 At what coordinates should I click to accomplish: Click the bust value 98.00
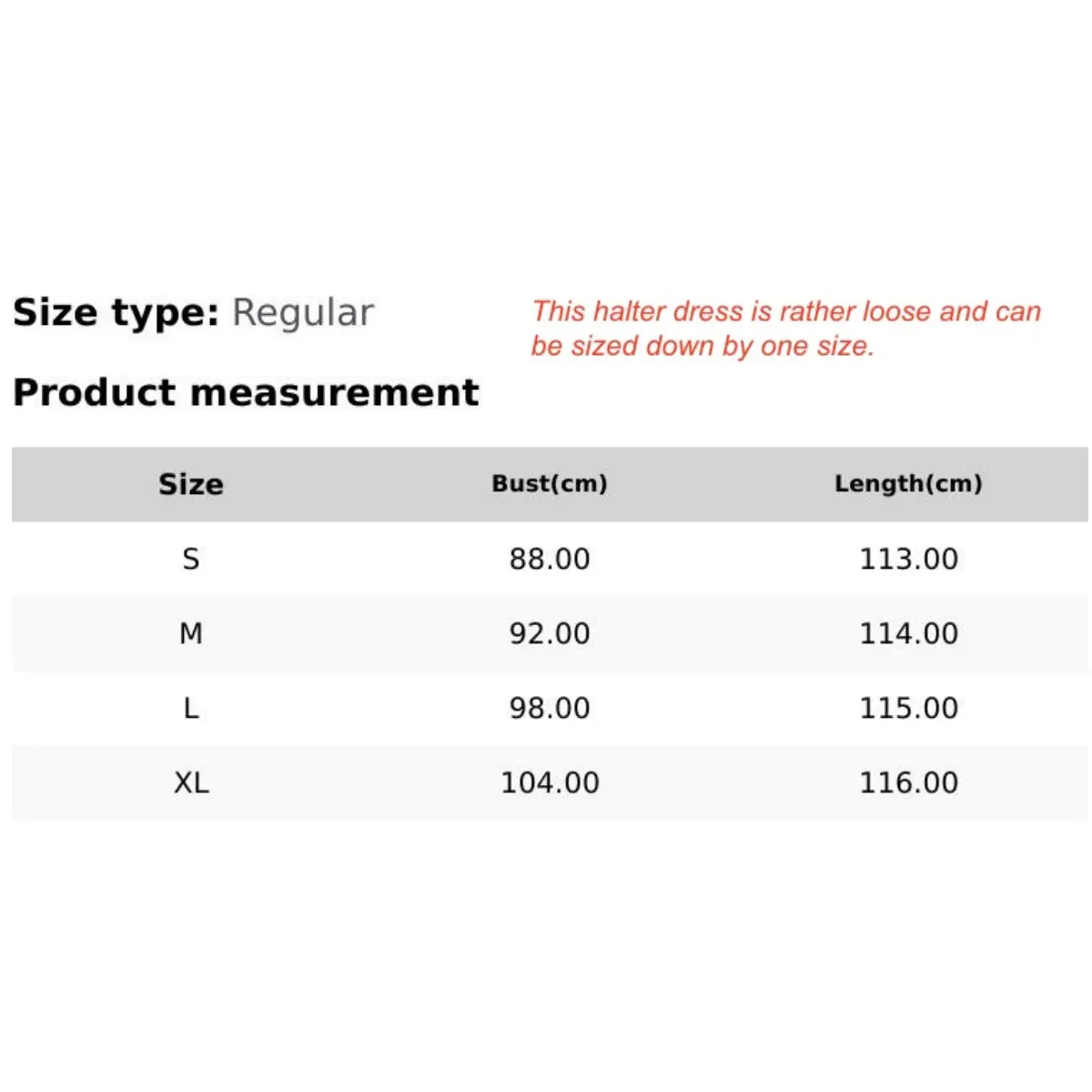pyautogui.click(x=550, y=708)
